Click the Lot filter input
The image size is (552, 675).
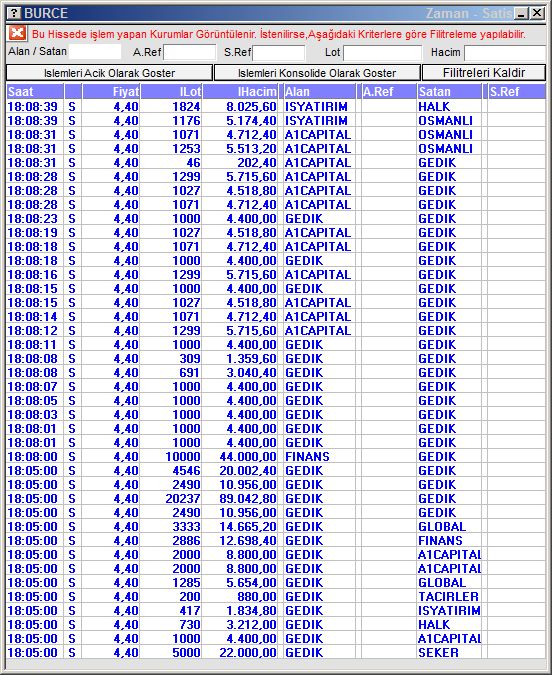coord(382,53)
